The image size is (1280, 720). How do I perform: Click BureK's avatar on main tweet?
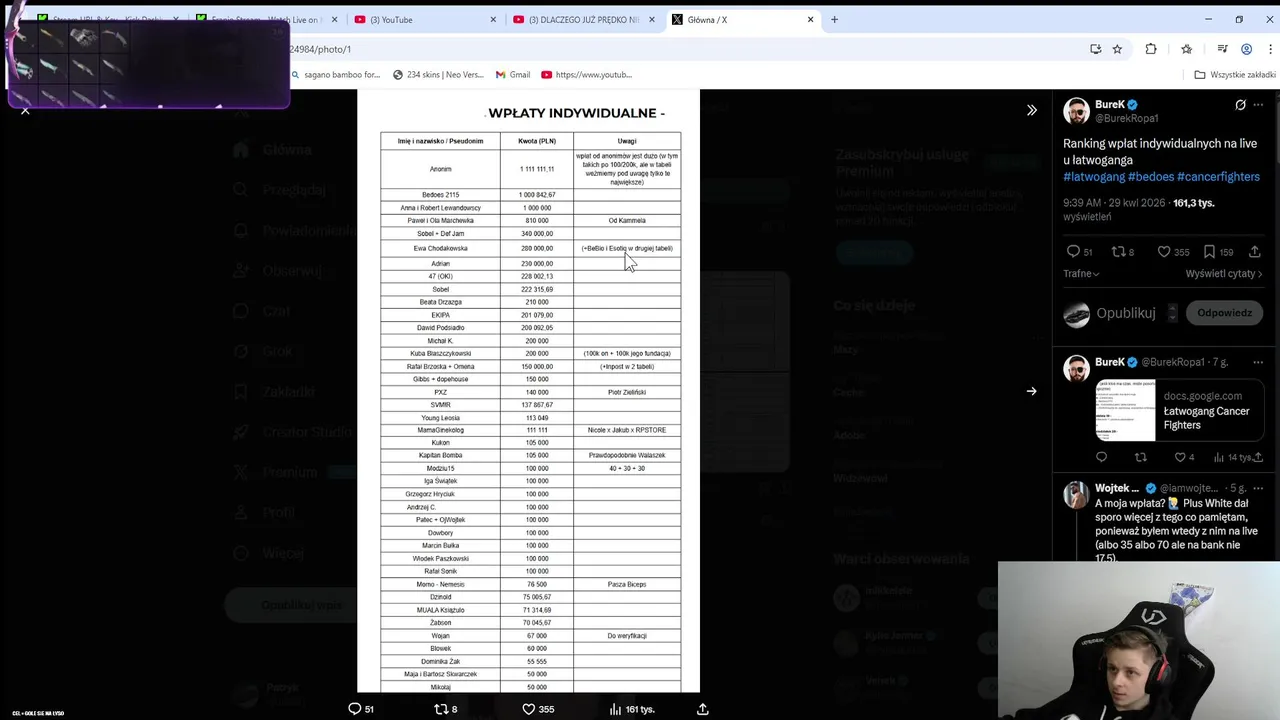click(x=1076, y=111)
